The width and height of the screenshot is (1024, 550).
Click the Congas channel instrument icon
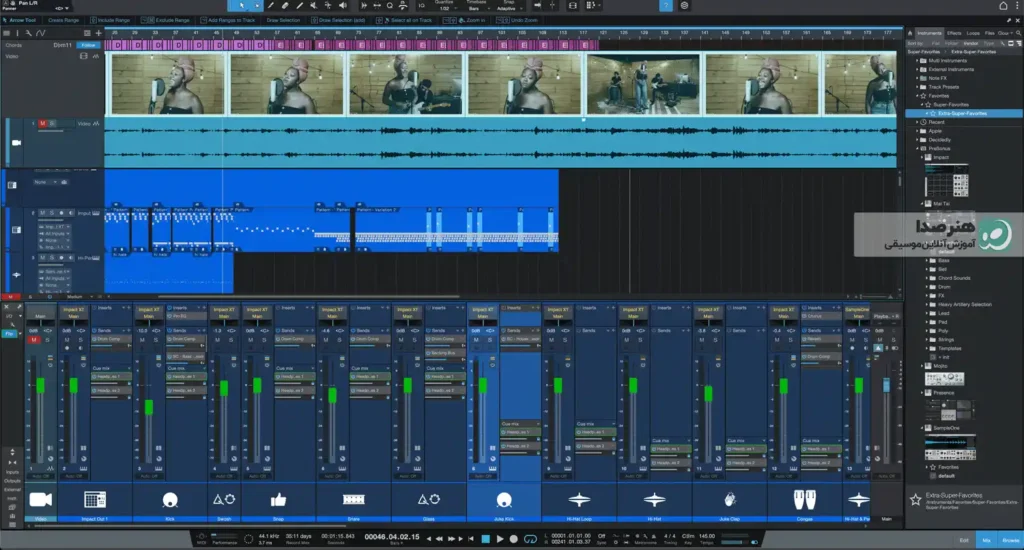click(804, 500)
